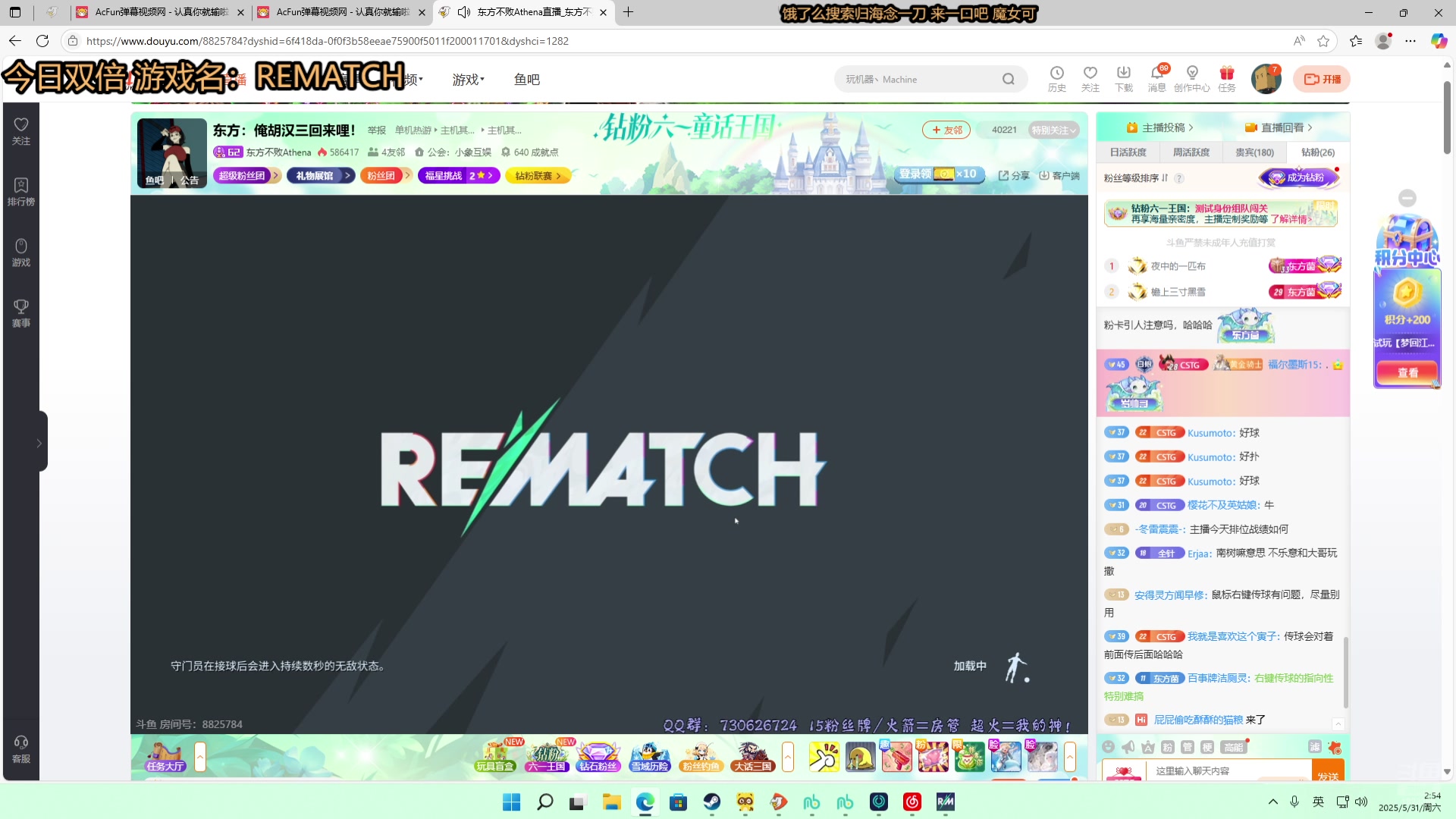The width and height of the screenshot is (1456, 819).
Task: Open Windows Start menu
Action: pos(511,802)
